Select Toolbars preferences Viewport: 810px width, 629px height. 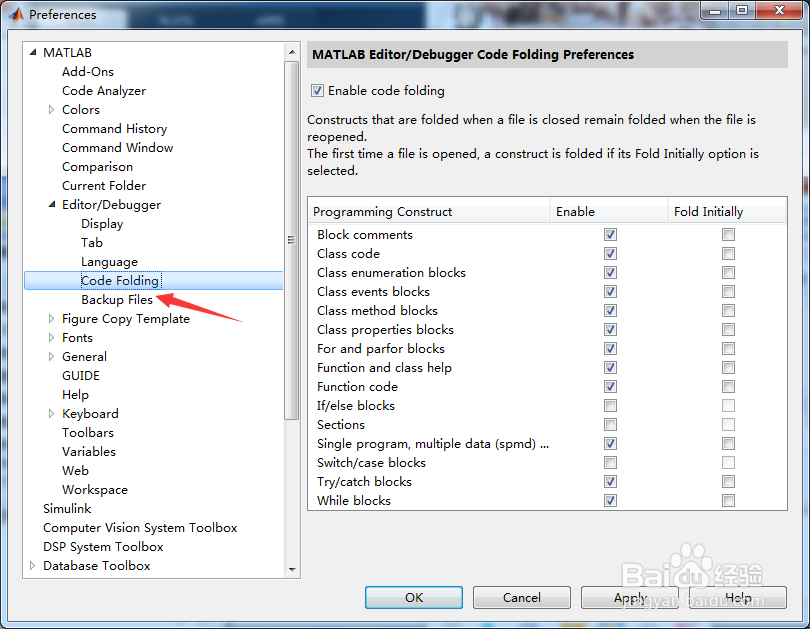click(x=88, y=433)
